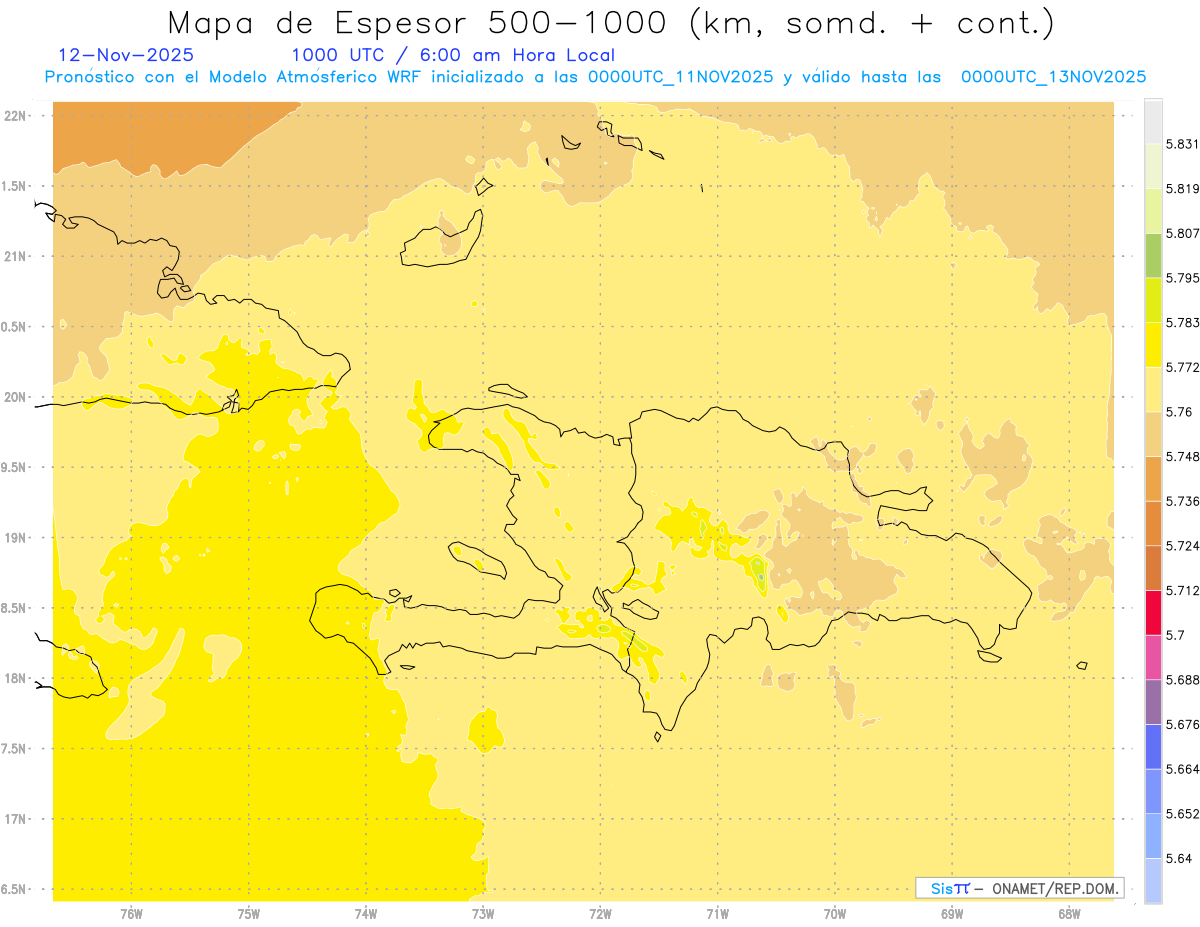Screen dimensions: 1200x927
Task: Click the longitude label '70W'
Action: [835, 915]
